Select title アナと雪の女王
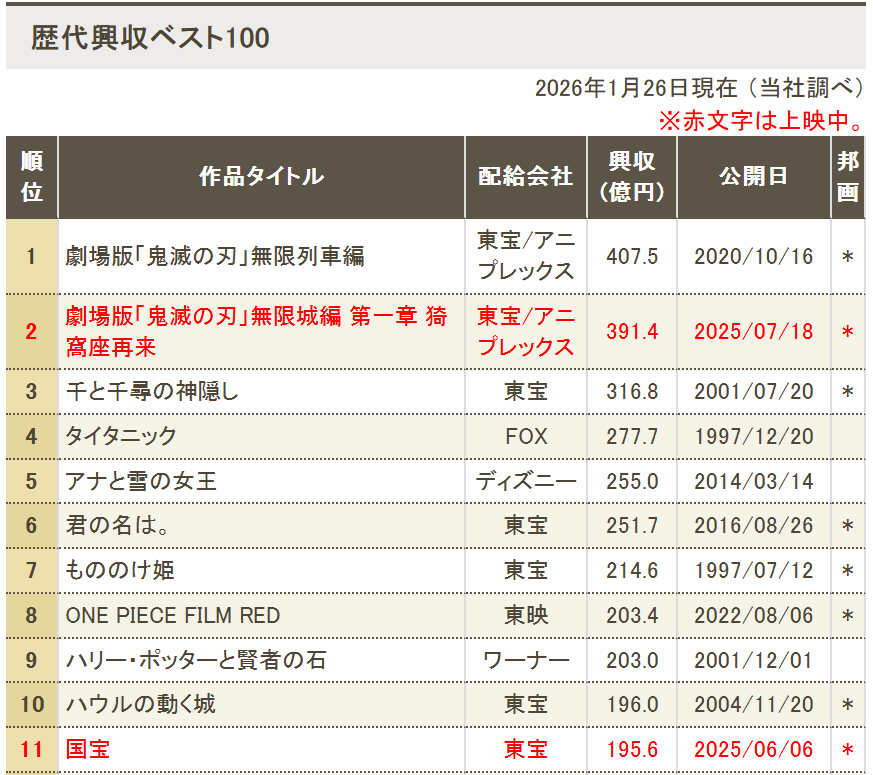 141,481
